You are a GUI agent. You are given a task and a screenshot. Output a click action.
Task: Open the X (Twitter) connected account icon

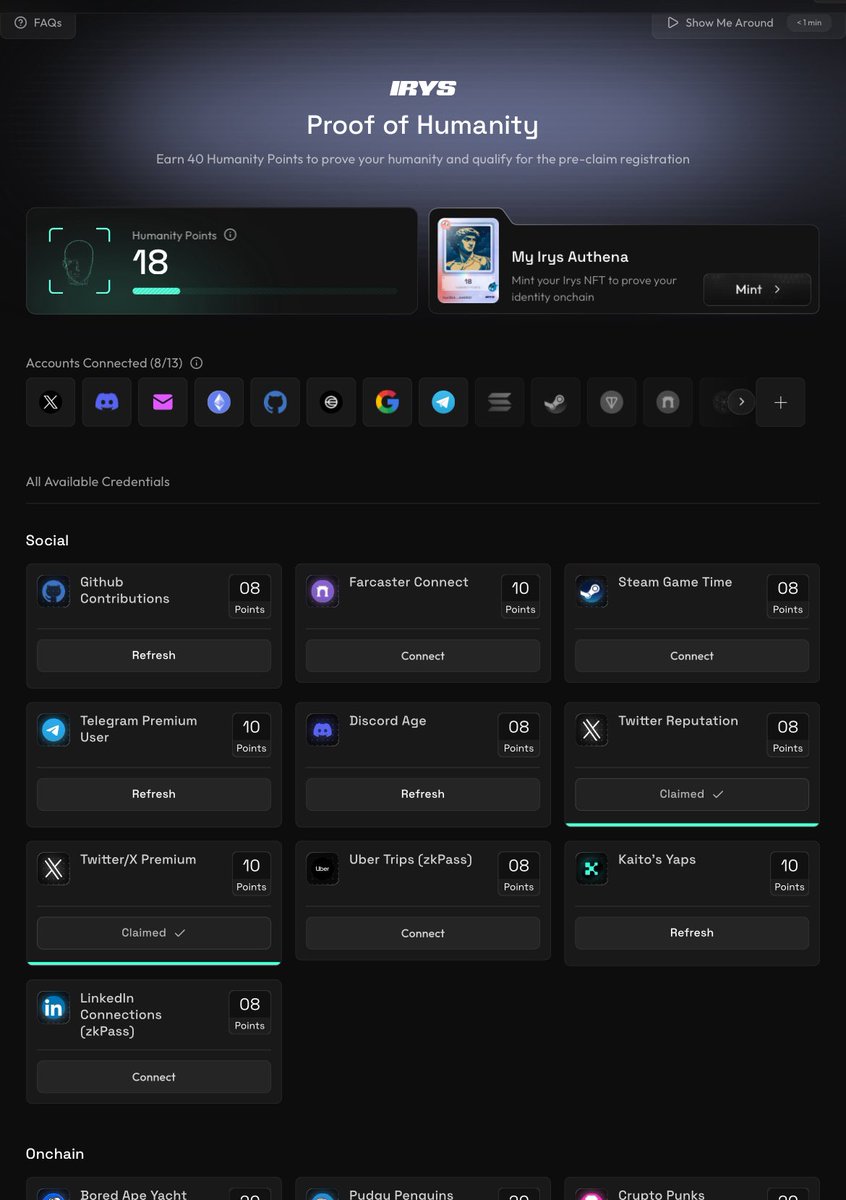pos(50,402)
